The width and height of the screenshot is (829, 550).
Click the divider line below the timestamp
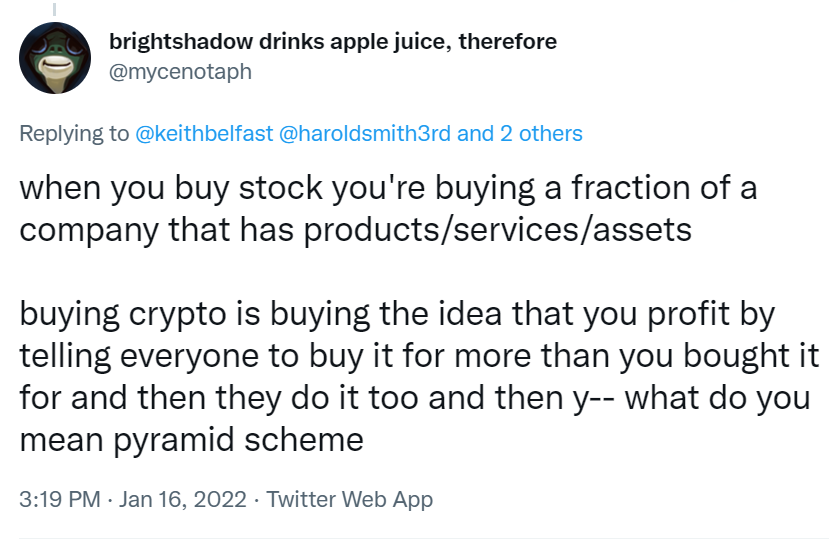[424, 539]
